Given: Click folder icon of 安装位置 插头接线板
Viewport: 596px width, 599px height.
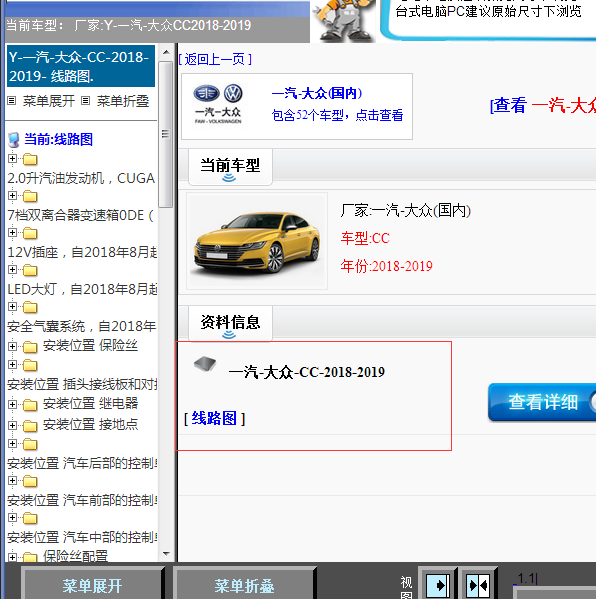Looking at the screenshot, I should [30, 366].
